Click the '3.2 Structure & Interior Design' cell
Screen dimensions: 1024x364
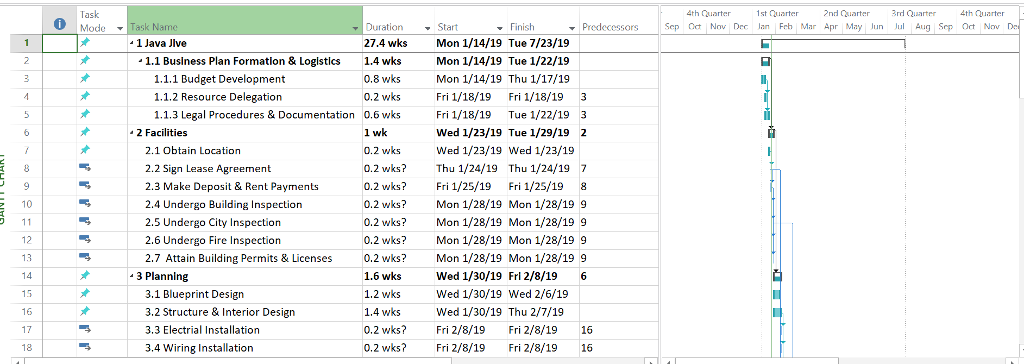pyautogui.click(x=245, y=312)
